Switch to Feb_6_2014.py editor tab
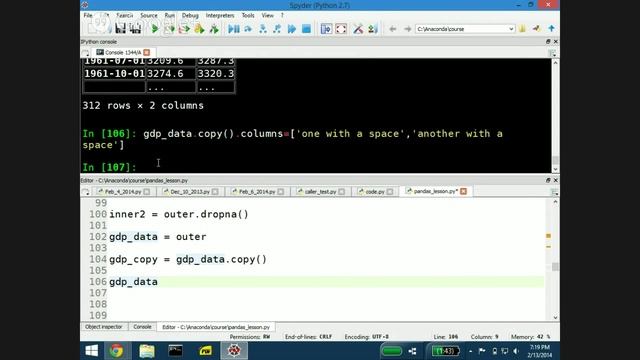Image resolution: width=640 pixels, height=360 pixels. (x=257, y=191)
